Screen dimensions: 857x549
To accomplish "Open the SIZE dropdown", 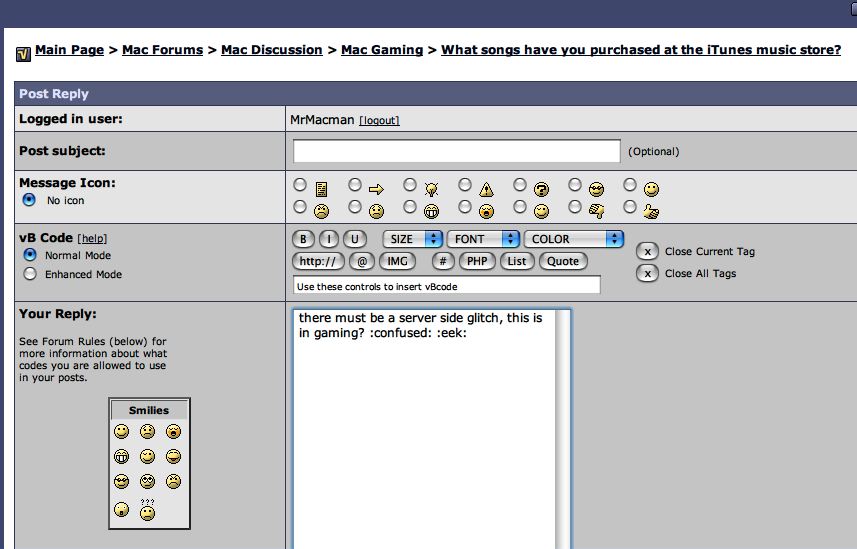I will coord(412,239).
